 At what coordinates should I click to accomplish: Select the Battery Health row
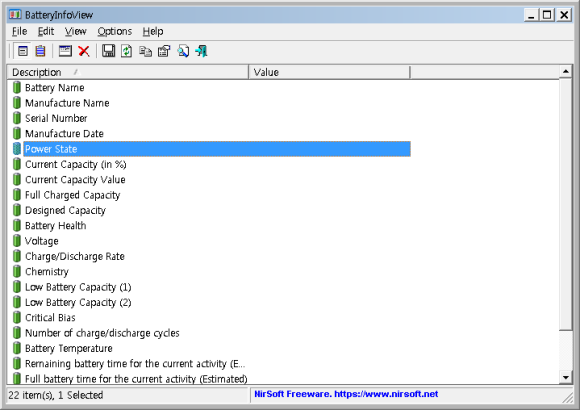(212, 226)
